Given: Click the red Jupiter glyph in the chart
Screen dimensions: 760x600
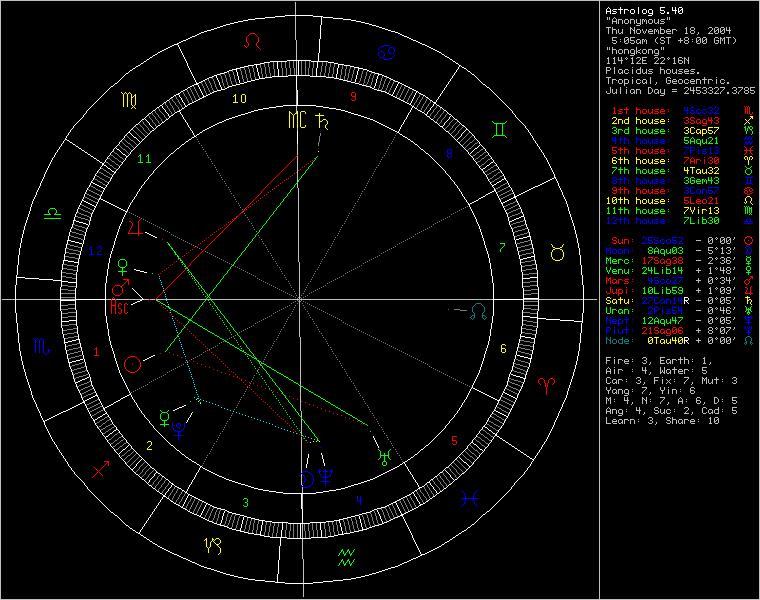Looking at the screenshot, I should point(136,228).
